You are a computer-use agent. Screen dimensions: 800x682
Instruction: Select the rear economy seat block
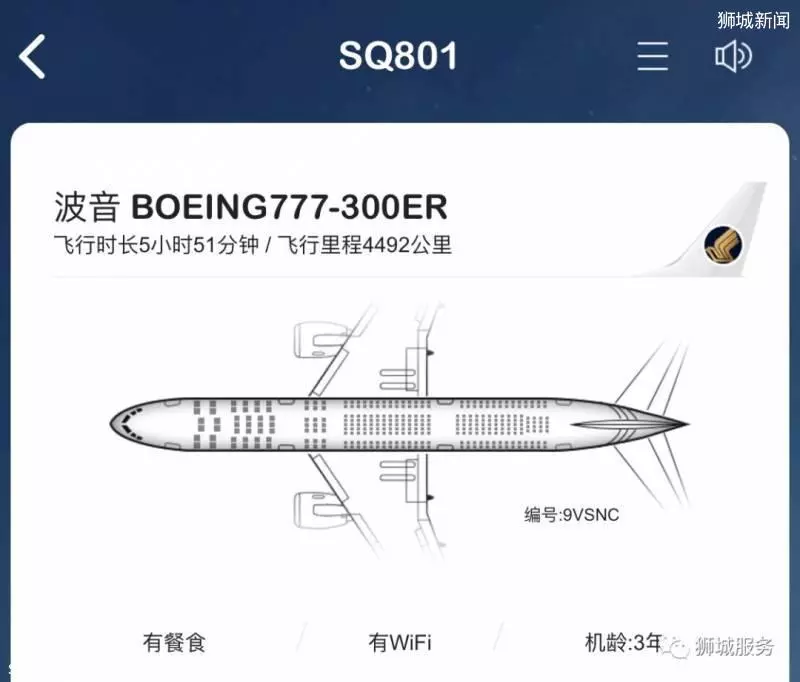[x=503, y=424]
